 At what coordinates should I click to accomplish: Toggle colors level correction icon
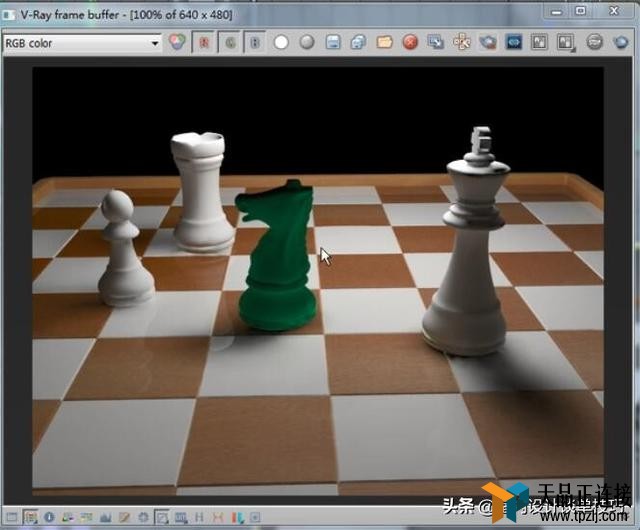68,517
